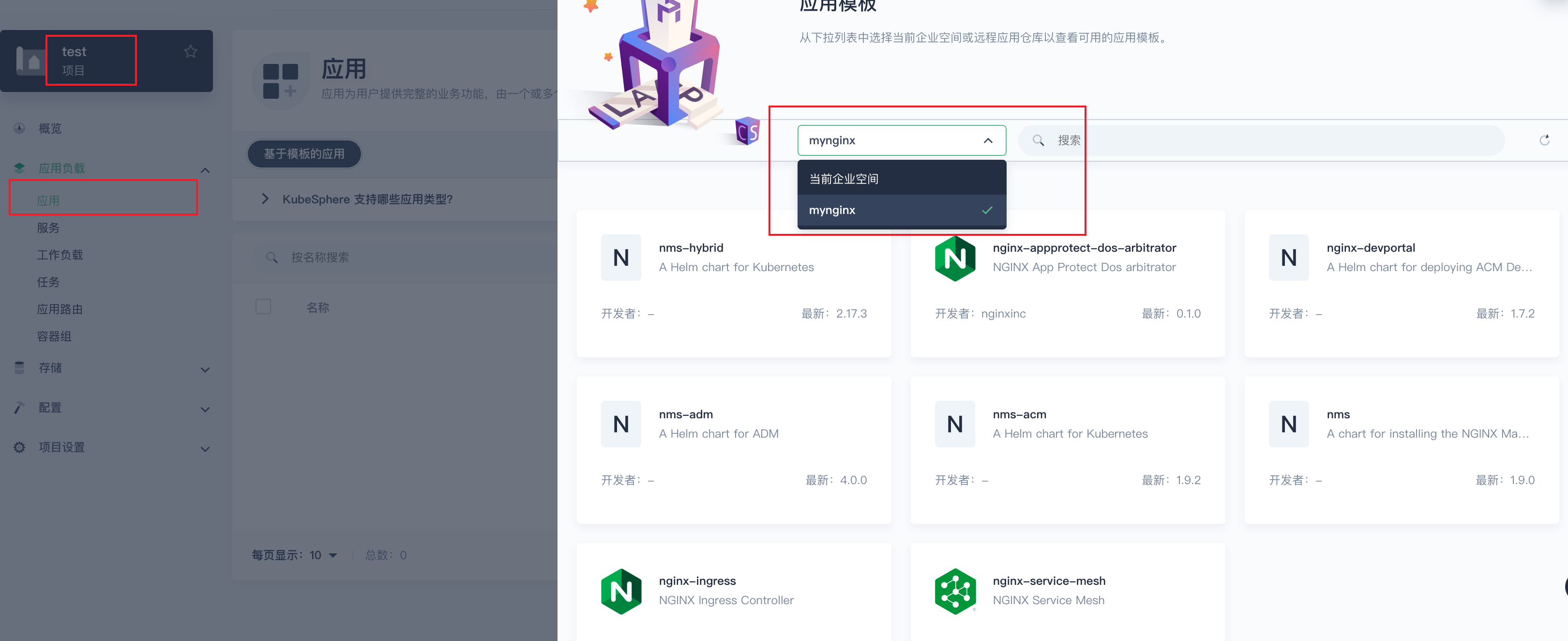Click the app template 搜索 input field
The image size is (1568, 641).
point(1262,140)
